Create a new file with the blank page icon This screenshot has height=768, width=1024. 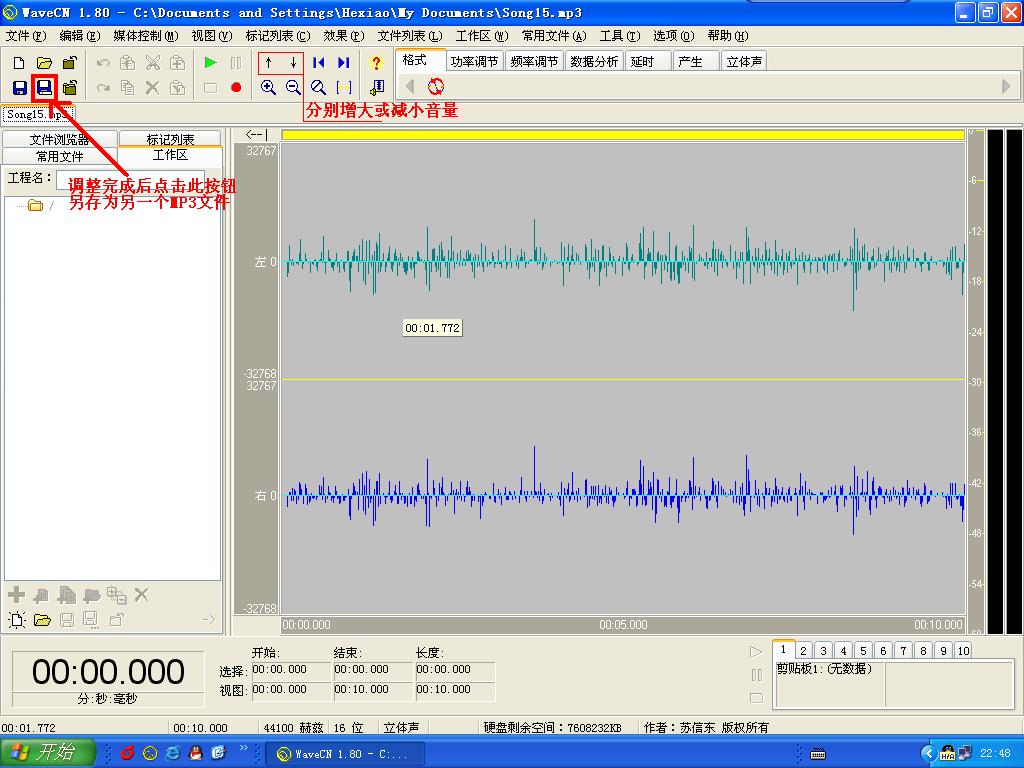pos(19,63)
